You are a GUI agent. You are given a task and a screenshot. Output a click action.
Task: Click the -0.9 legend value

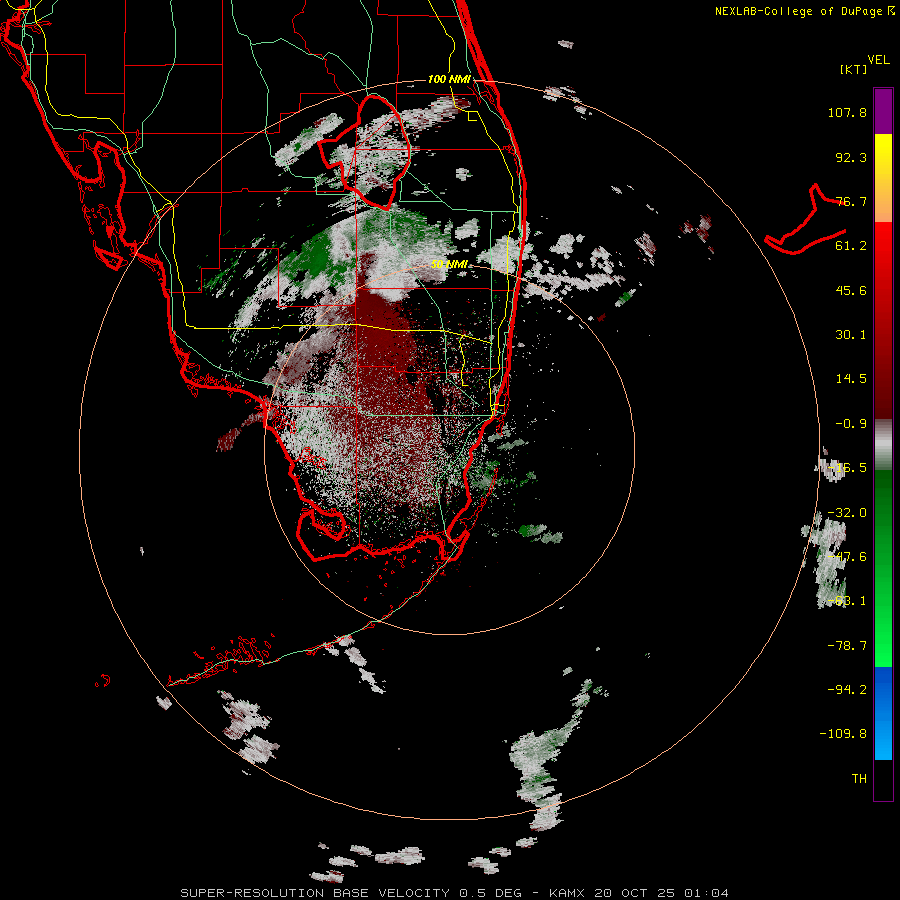tap(851, 424)
